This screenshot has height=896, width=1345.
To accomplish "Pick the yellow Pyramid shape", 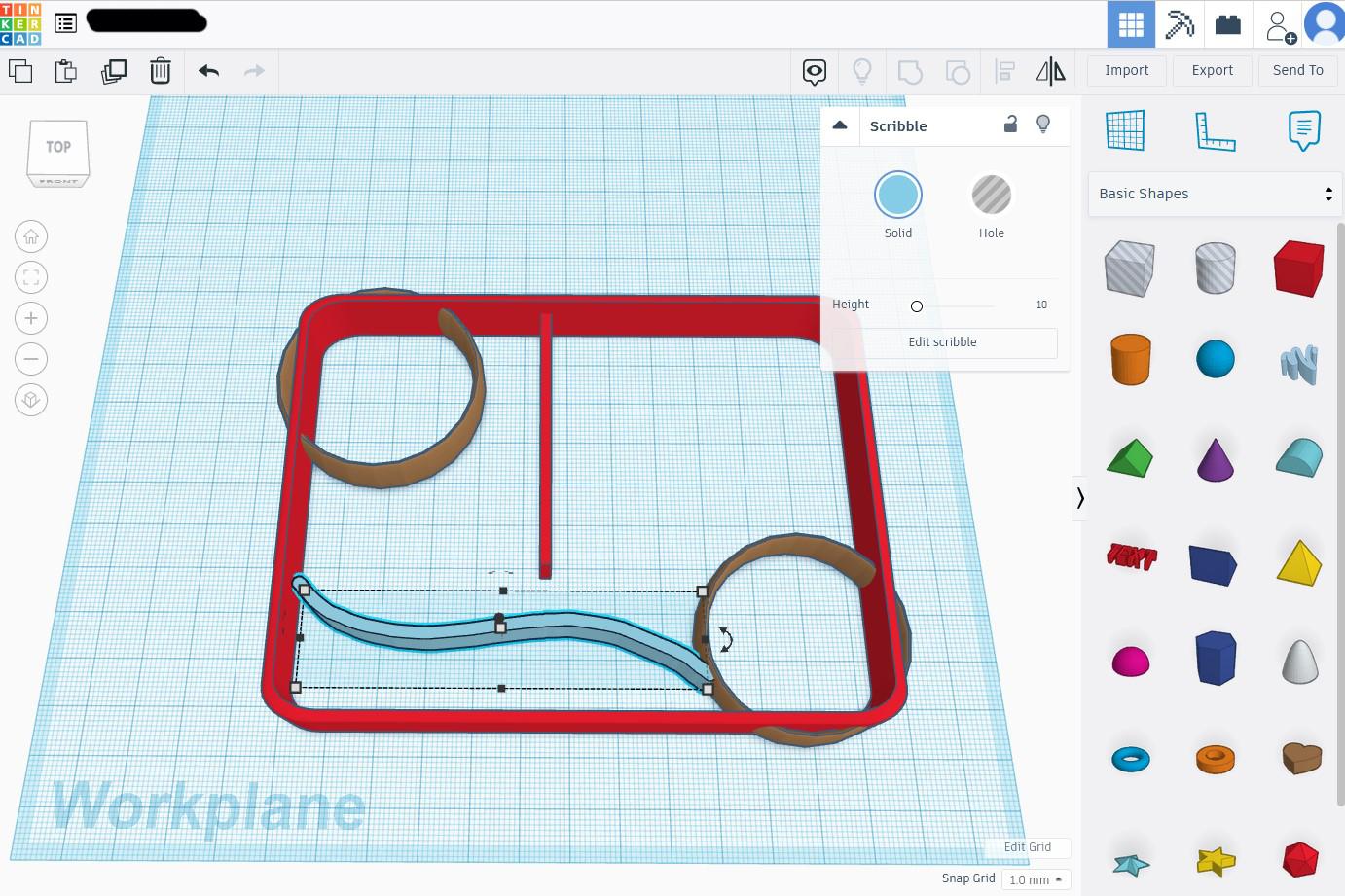I will (1299, 562).
